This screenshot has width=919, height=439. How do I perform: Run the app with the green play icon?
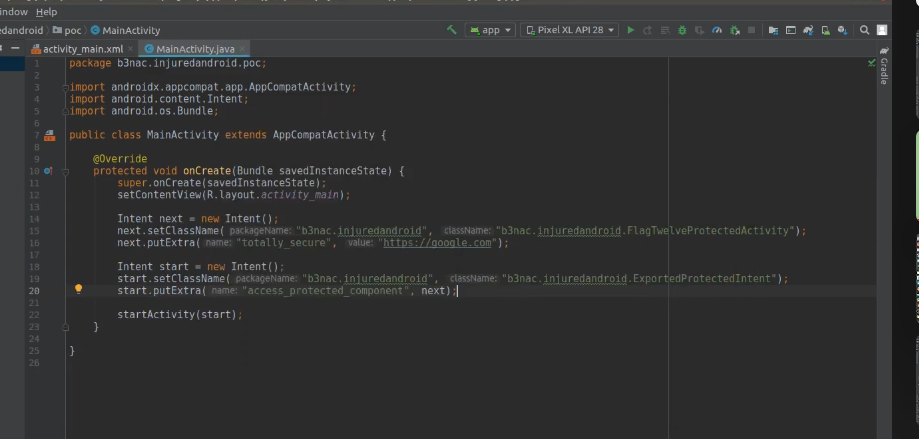tap(631, 30)
